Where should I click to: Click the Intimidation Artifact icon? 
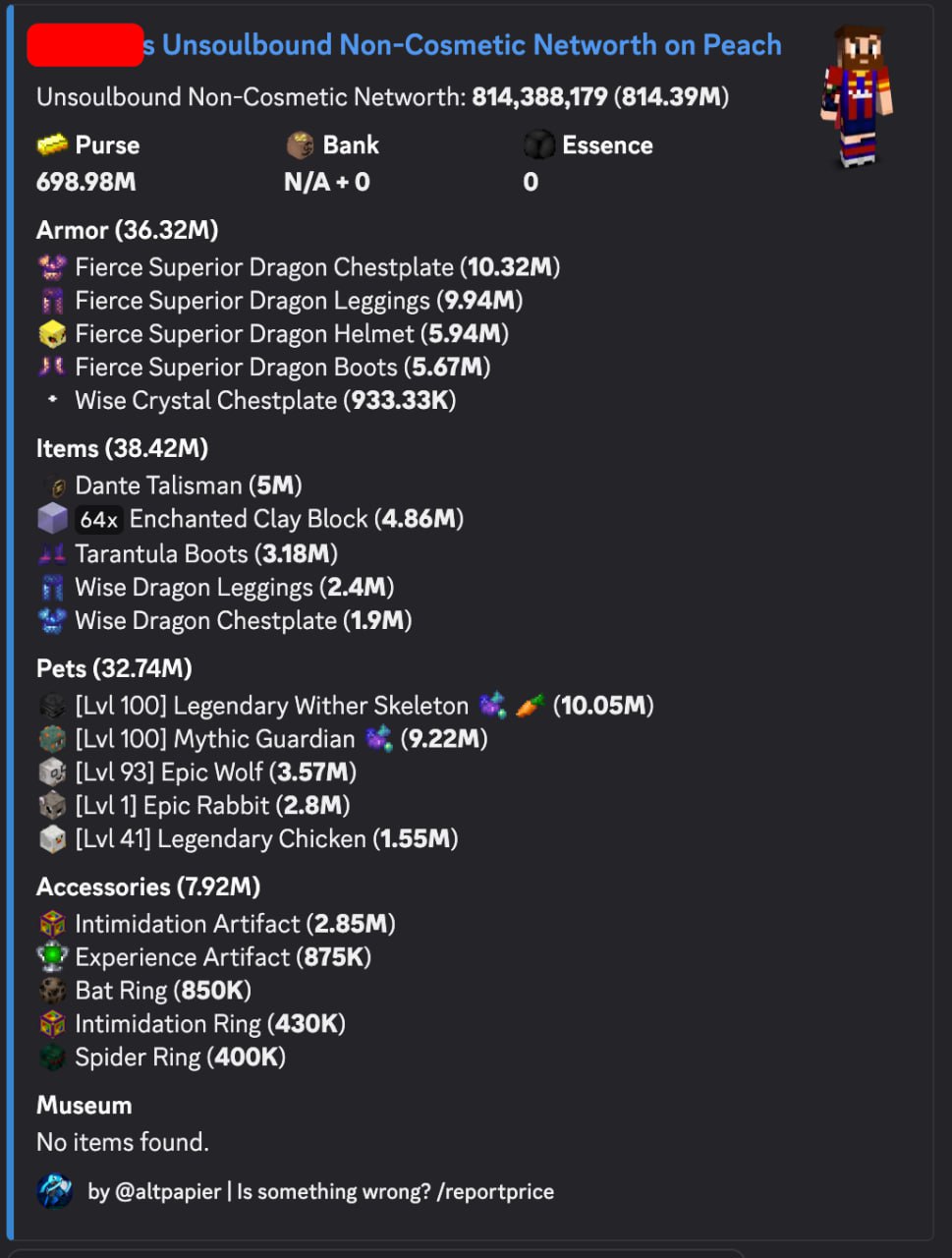[x=52, y=924]
